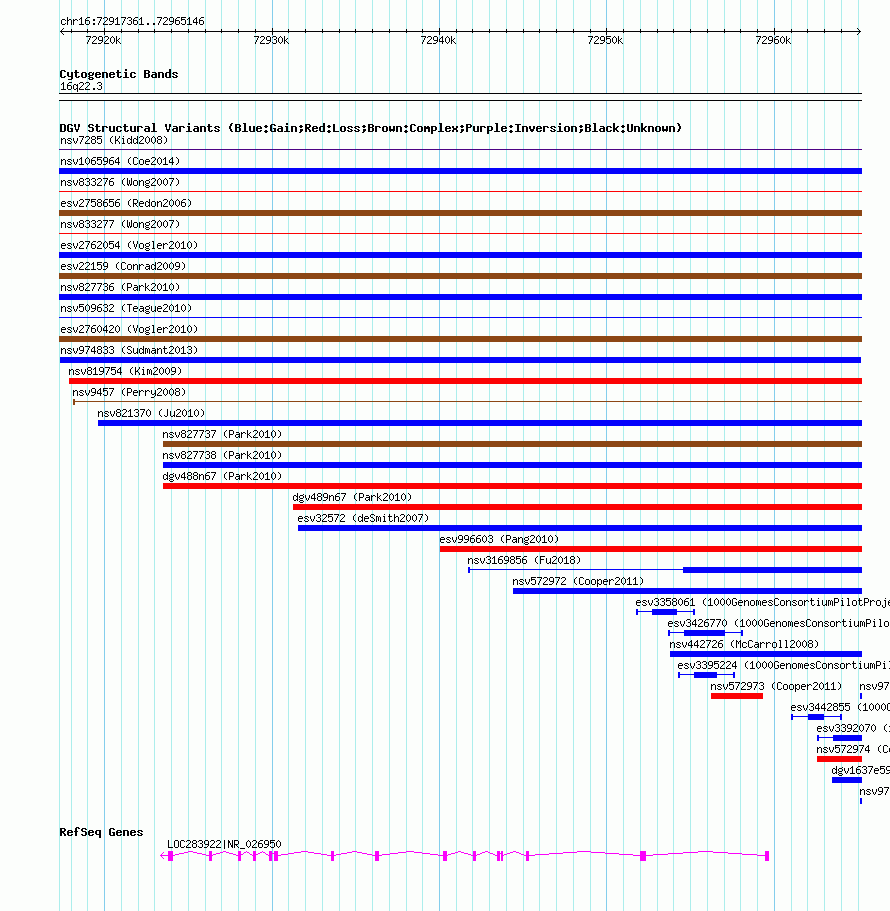
Task: Open the nsv572972 (Cooper2011) label
Action: coord(578,581)
